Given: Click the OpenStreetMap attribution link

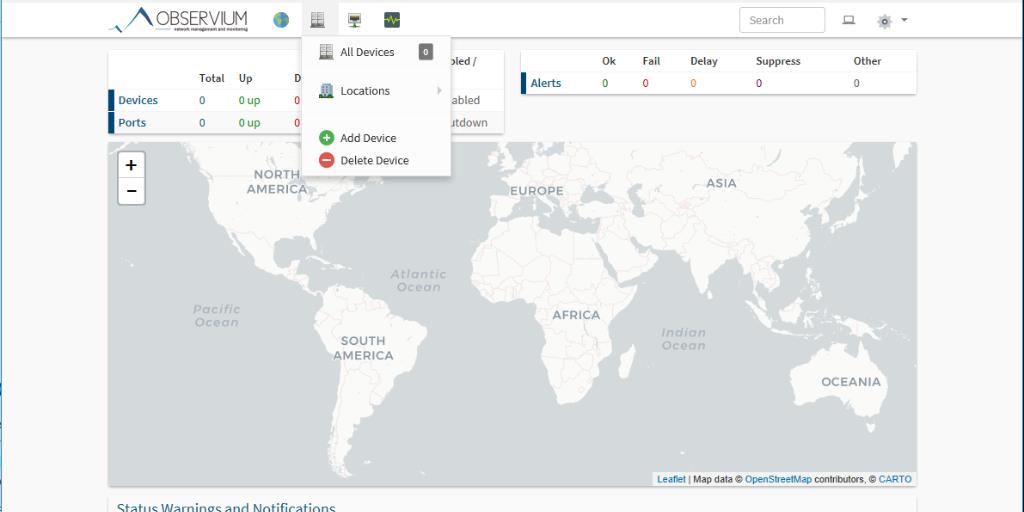Looking at the screenshot, I should [778, 479].
